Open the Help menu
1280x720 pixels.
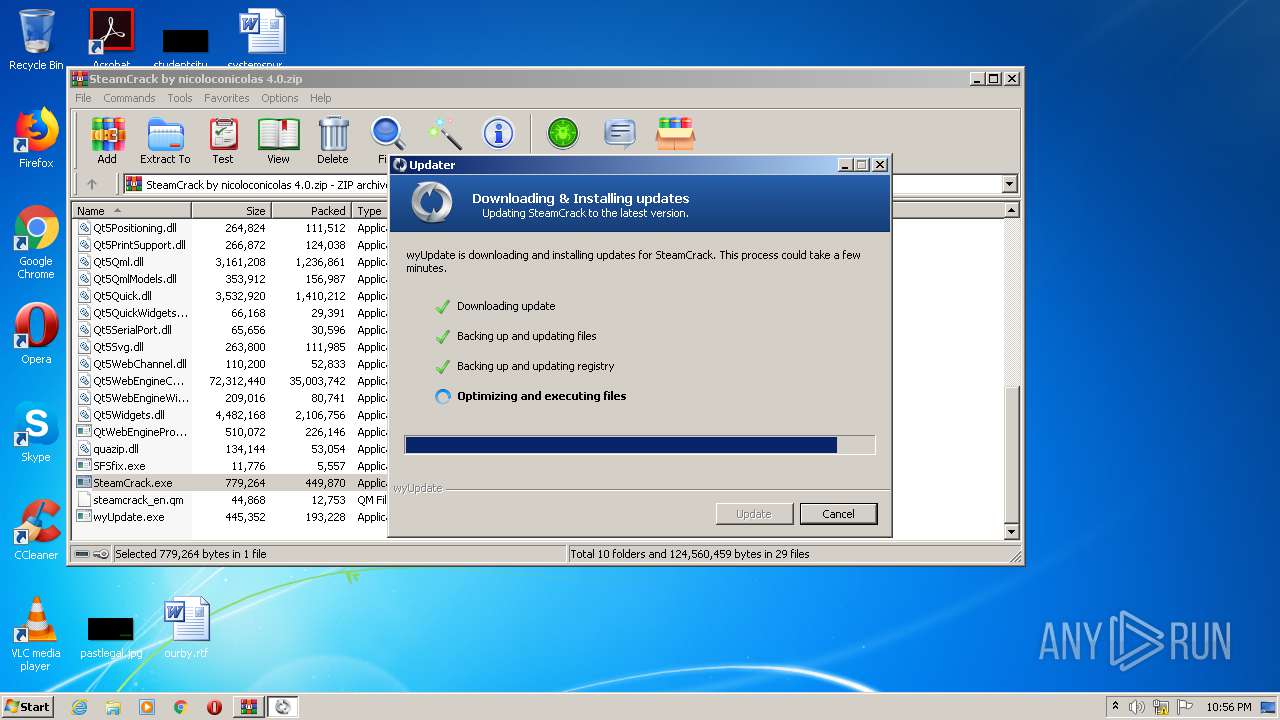coord(320,98)
